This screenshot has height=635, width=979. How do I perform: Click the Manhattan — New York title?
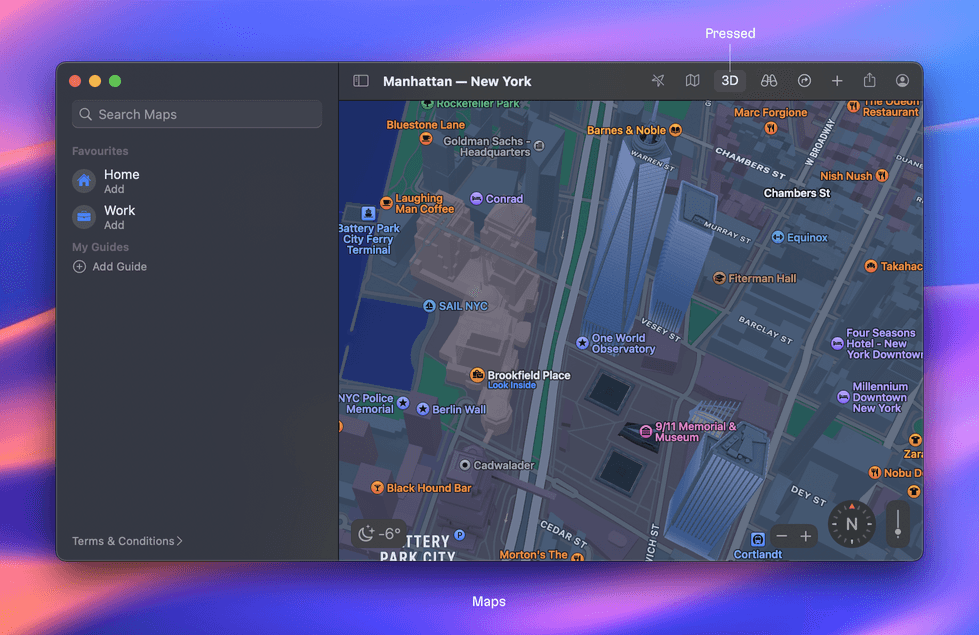point(457,81)
